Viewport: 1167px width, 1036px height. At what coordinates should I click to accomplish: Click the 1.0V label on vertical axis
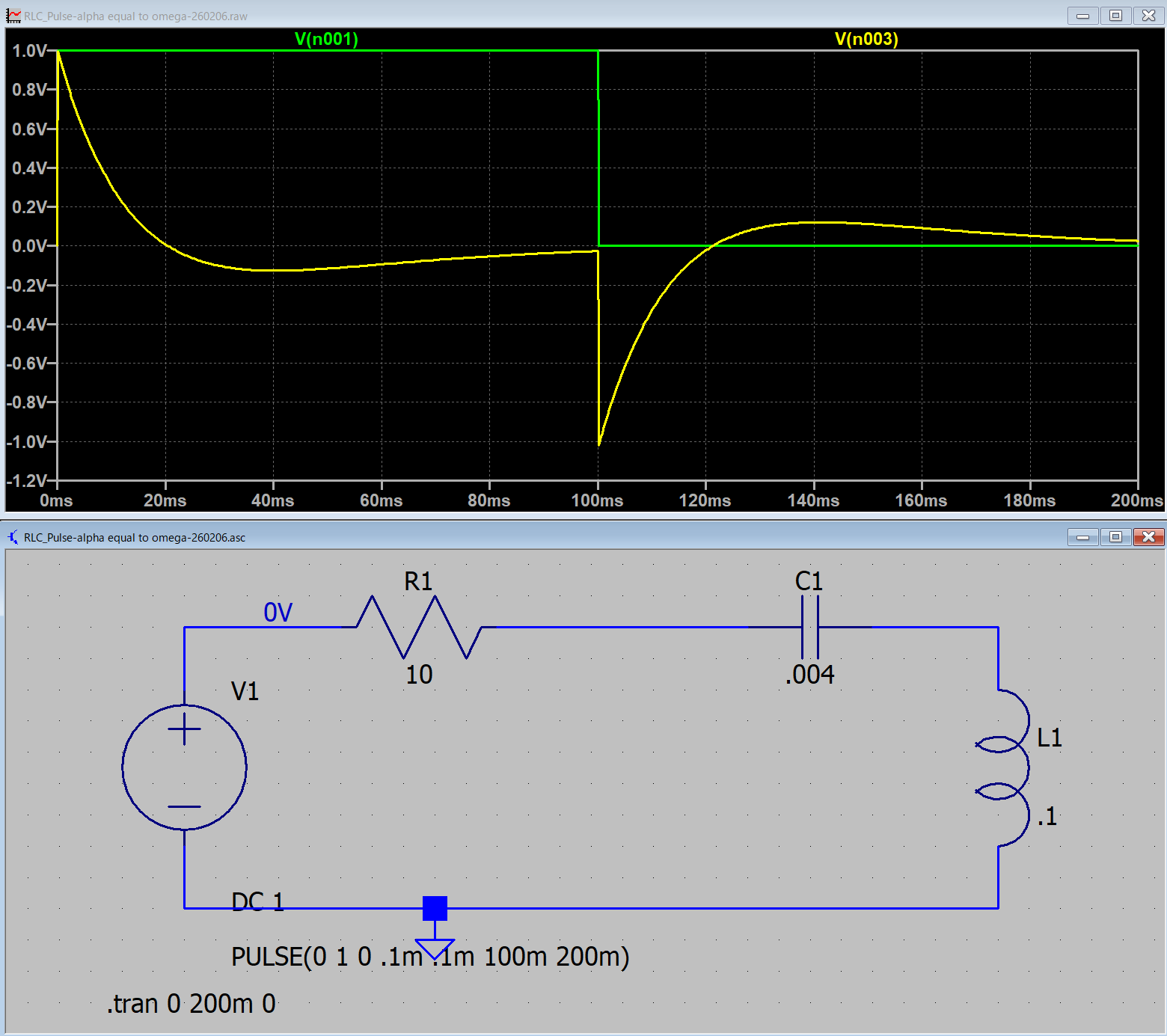point(30,51)
